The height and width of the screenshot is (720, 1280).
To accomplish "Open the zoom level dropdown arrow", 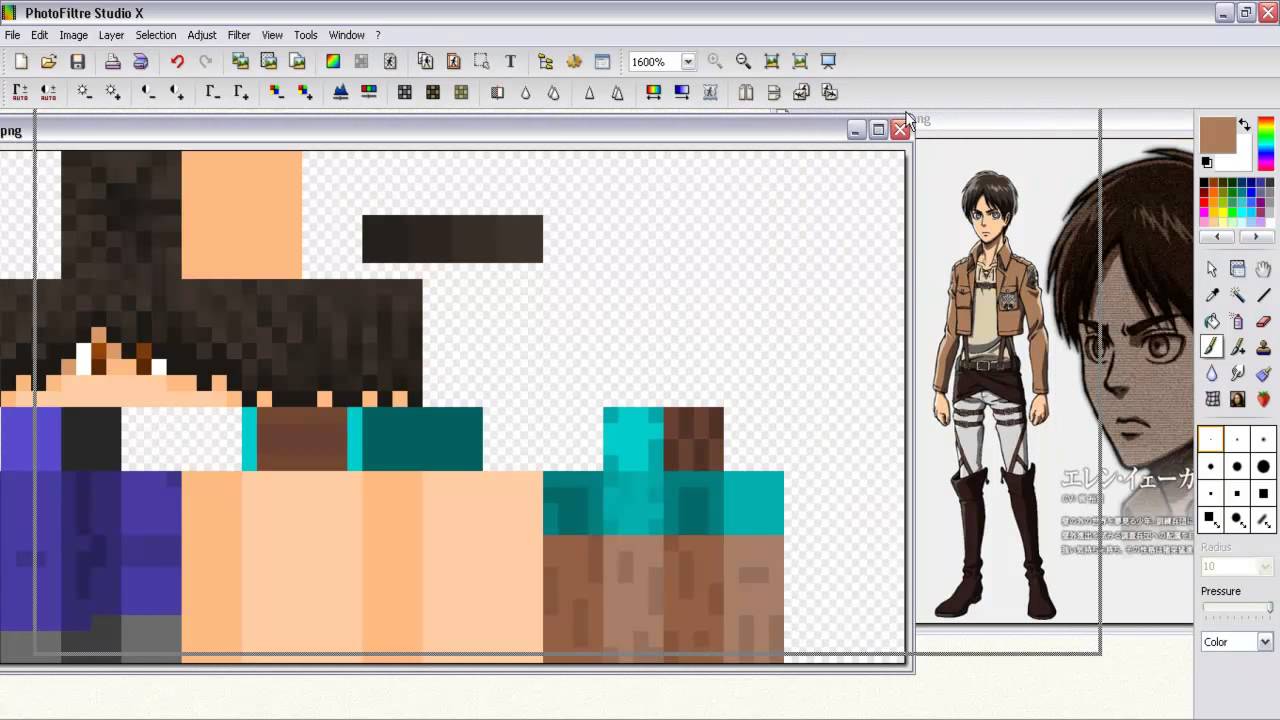I will click(x=688, y=62).
